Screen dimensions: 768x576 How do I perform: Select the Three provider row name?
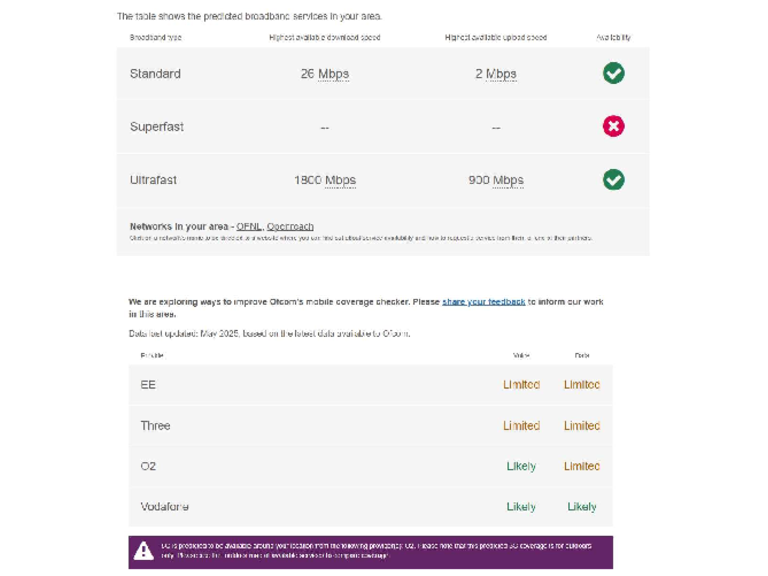(x=155, y=426)
